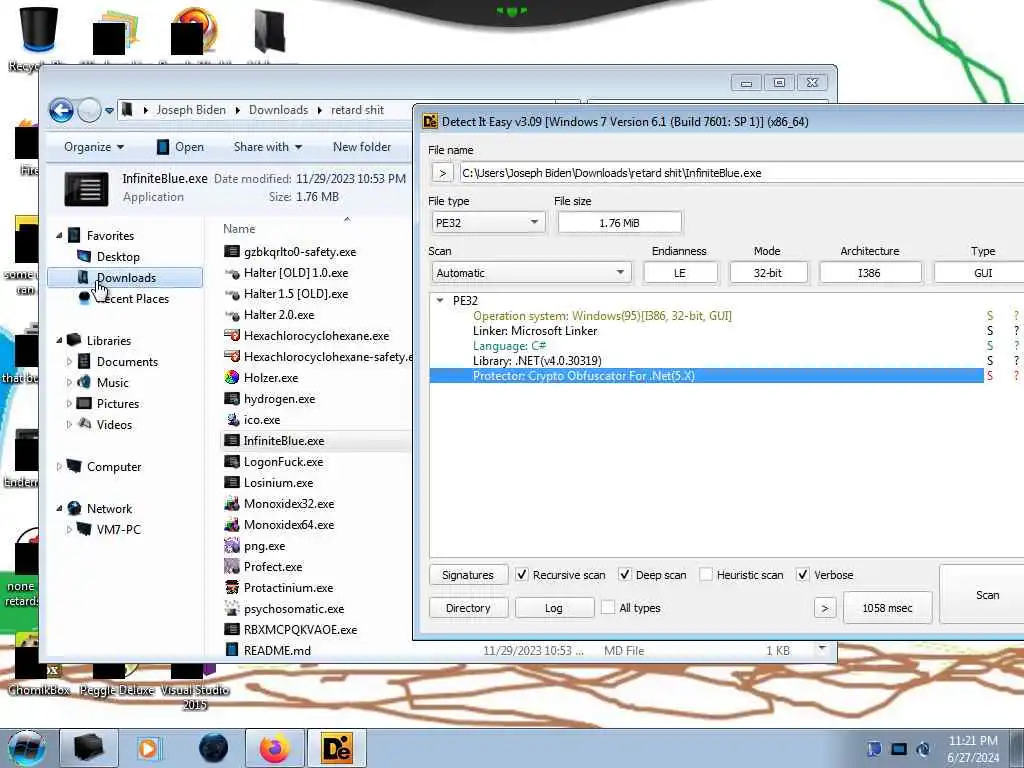
Task: Click the Losinium.exe file icon
Action: click(231, 483)
